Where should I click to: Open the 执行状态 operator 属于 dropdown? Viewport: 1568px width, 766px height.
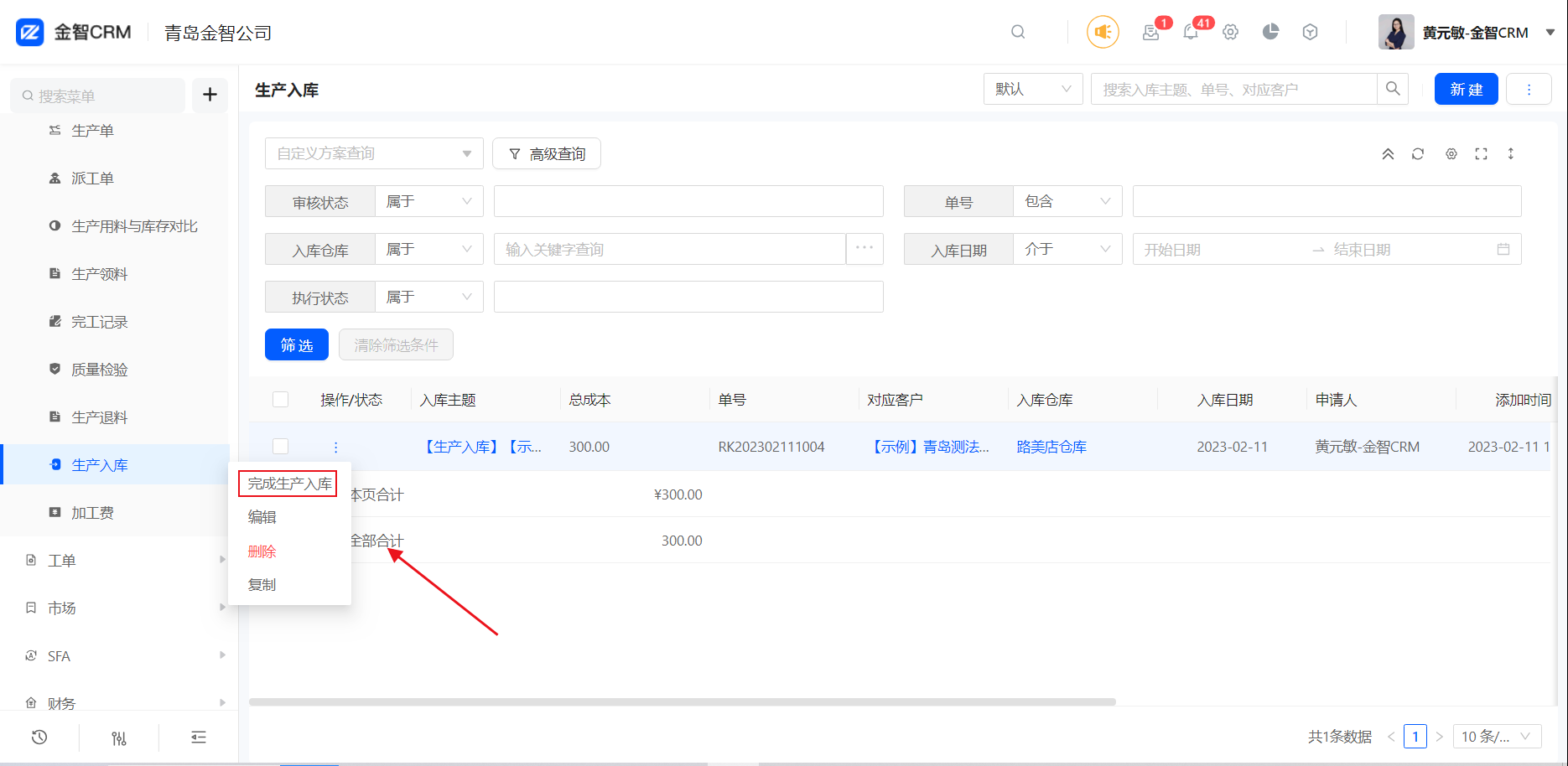pos(429,297)
